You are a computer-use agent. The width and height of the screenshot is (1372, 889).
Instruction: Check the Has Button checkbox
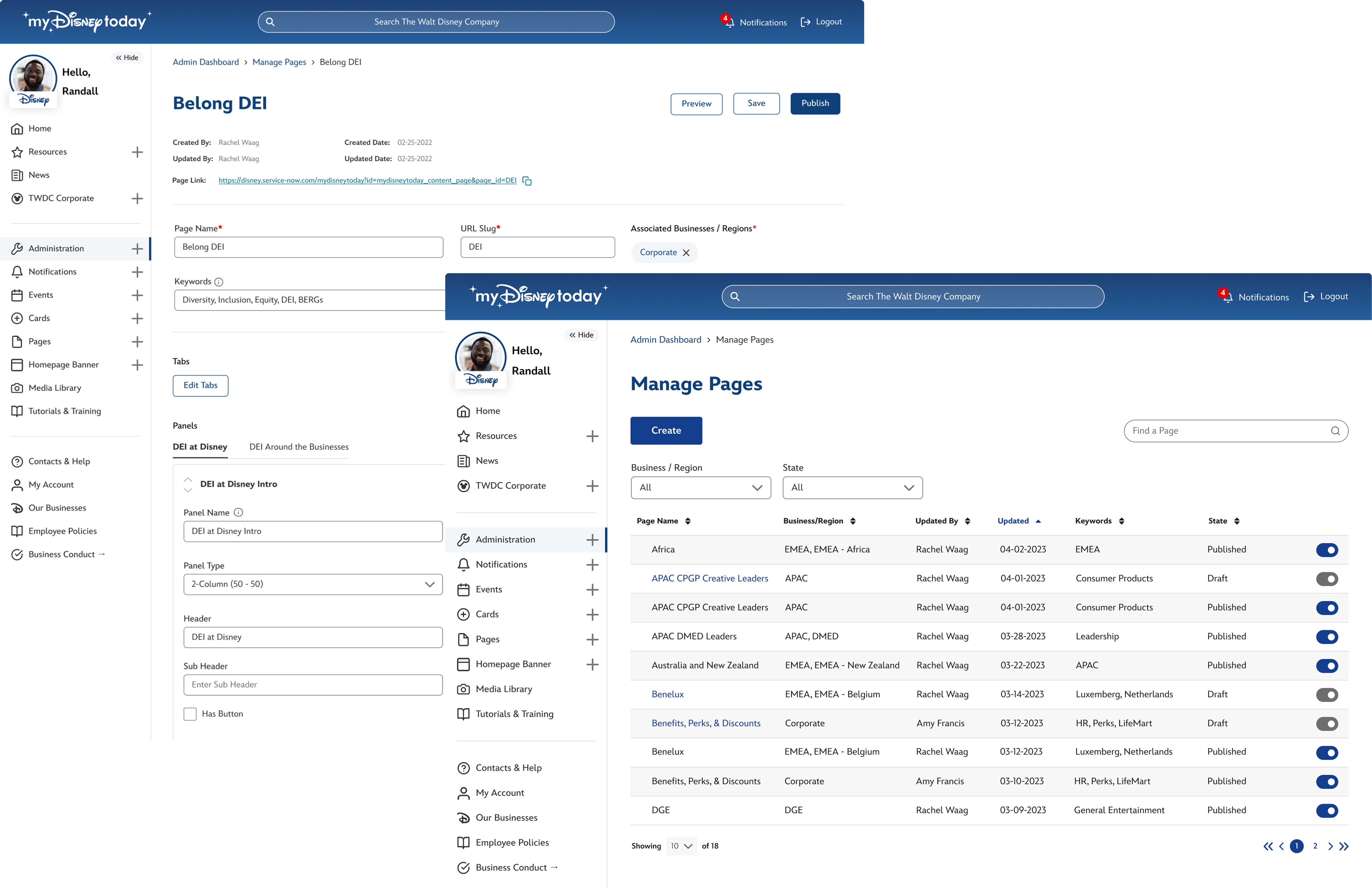[190, 714]
